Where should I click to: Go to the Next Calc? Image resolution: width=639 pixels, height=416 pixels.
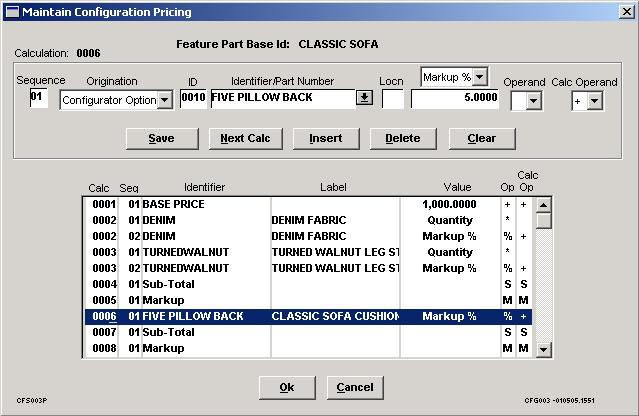pos(245,139)
